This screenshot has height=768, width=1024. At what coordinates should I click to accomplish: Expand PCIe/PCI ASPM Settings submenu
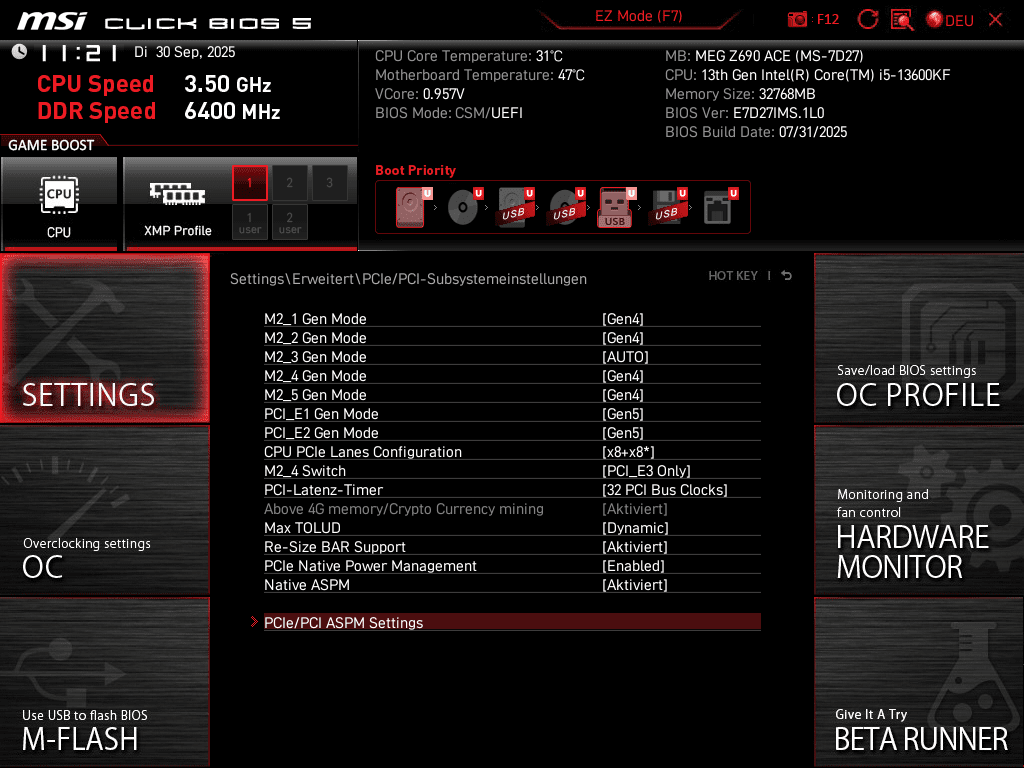point(512,622)
